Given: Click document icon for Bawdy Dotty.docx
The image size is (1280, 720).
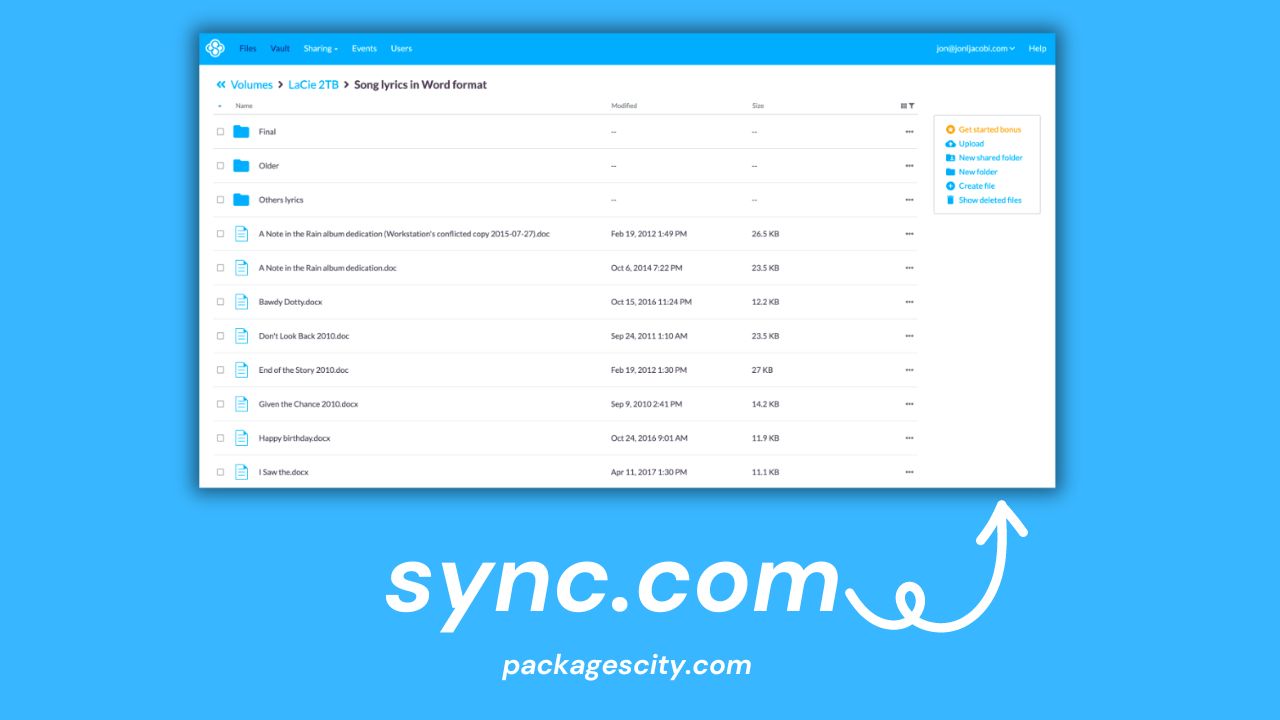Looking at the screenshot, I should 241,302.
